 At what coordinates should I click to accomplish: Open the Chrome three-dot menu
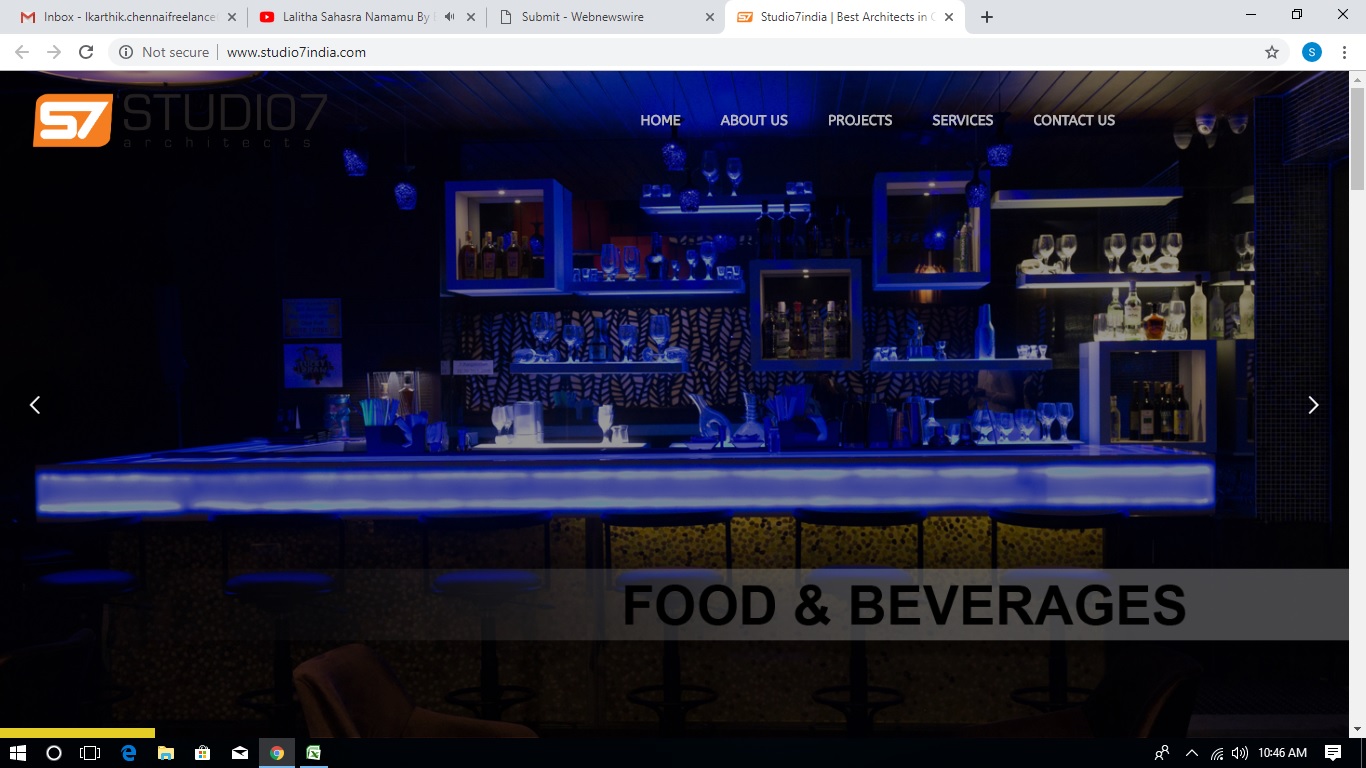(x=1344, y=52)
